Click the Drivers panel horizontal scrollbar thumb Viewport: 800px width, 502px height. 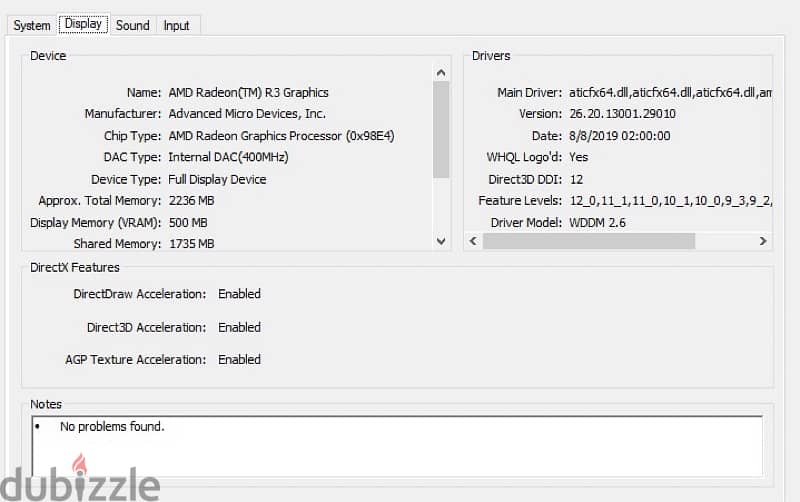589,241
